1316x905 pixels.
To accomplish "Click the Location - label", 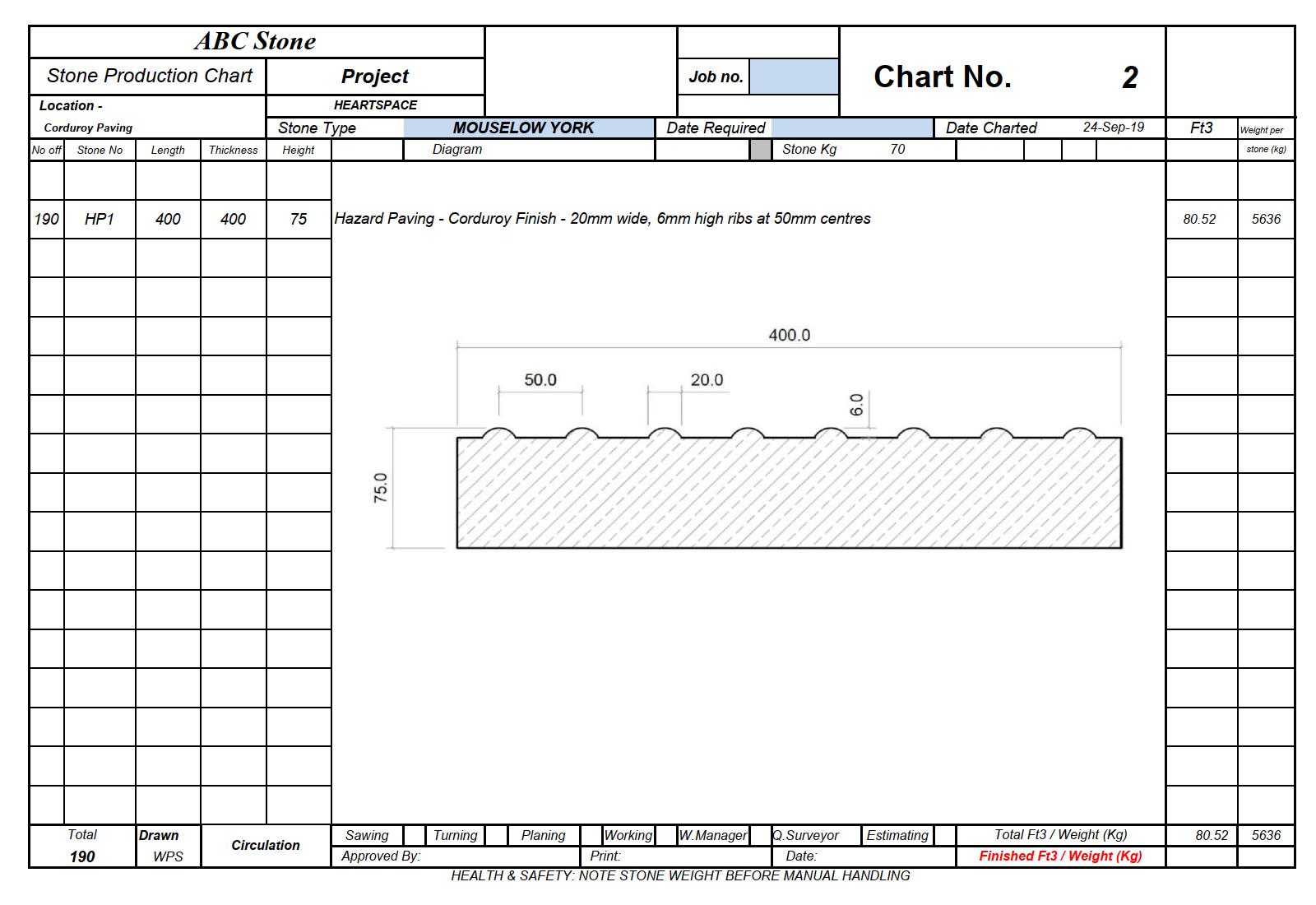I will [x=71, y=105].
